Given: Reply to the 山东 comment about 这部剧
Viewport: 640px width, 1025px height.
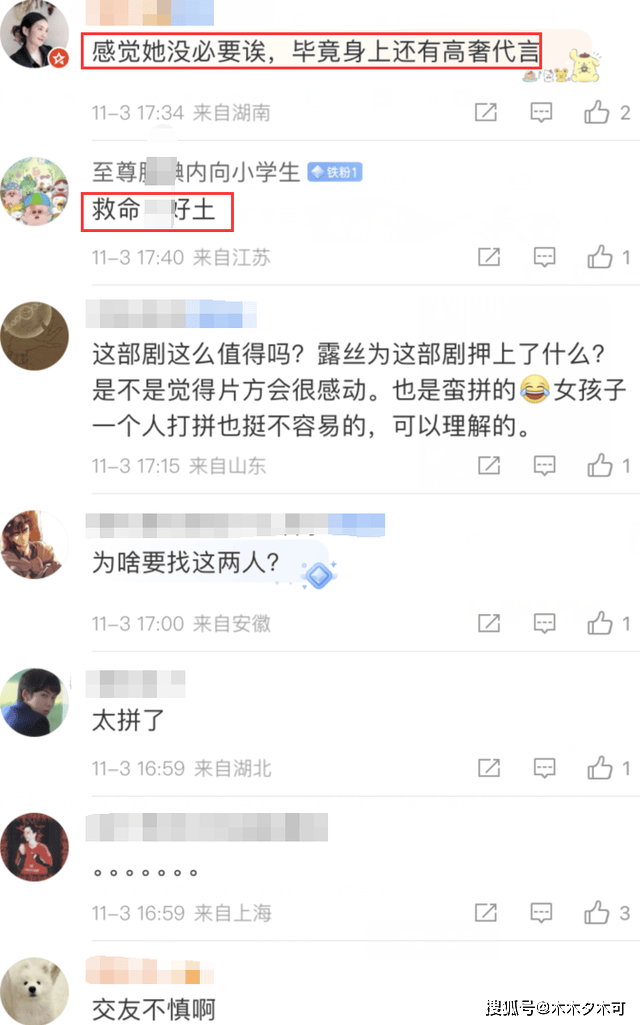Looking at the screenshot, I should pyautogui.click(x=545, y=465).
